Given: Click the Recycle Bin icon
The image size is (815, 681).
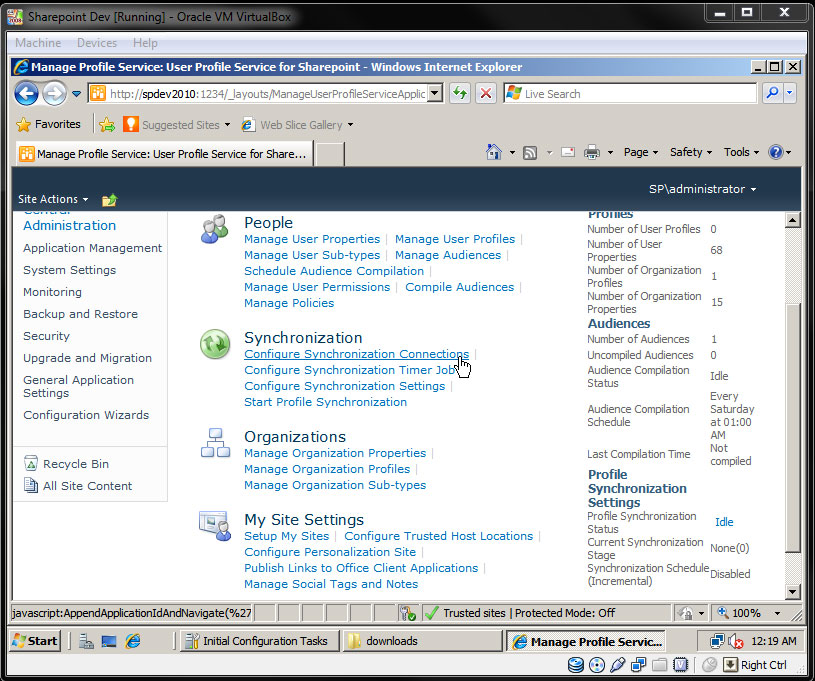Looking at the screenshot, I should pos(31,464).
